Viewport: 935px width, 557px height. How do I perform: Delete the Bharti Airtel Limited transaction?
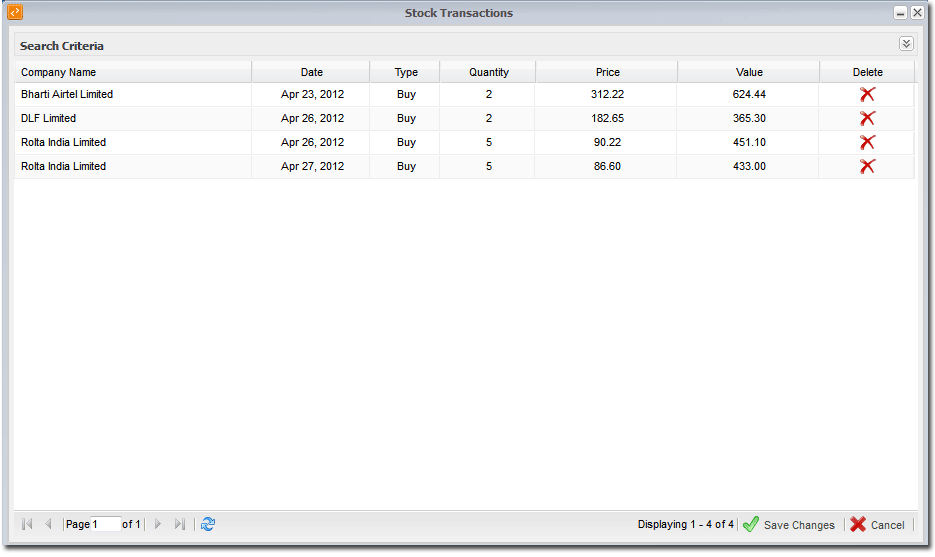click(x=867, y=94)
